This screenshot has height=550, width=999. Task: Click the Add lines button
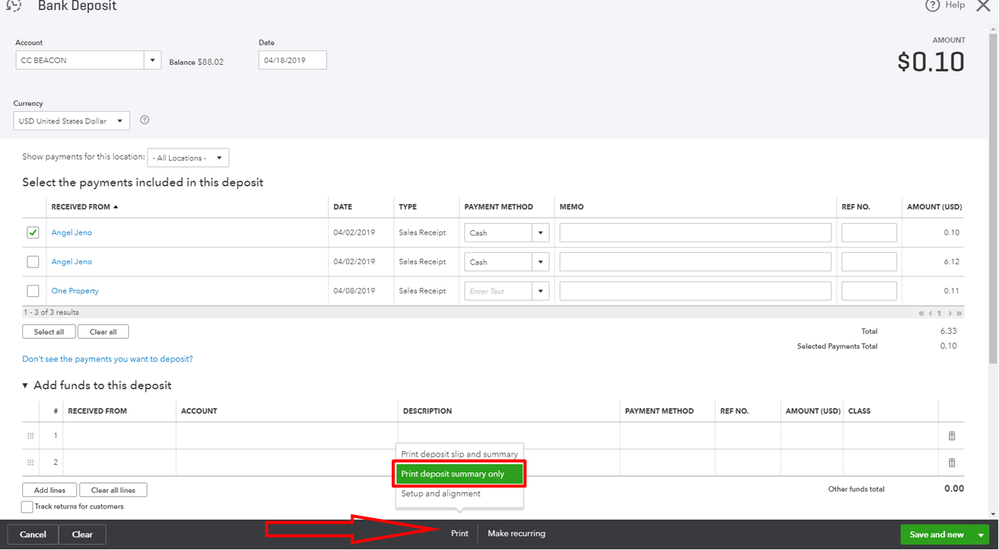coord(50,490)
